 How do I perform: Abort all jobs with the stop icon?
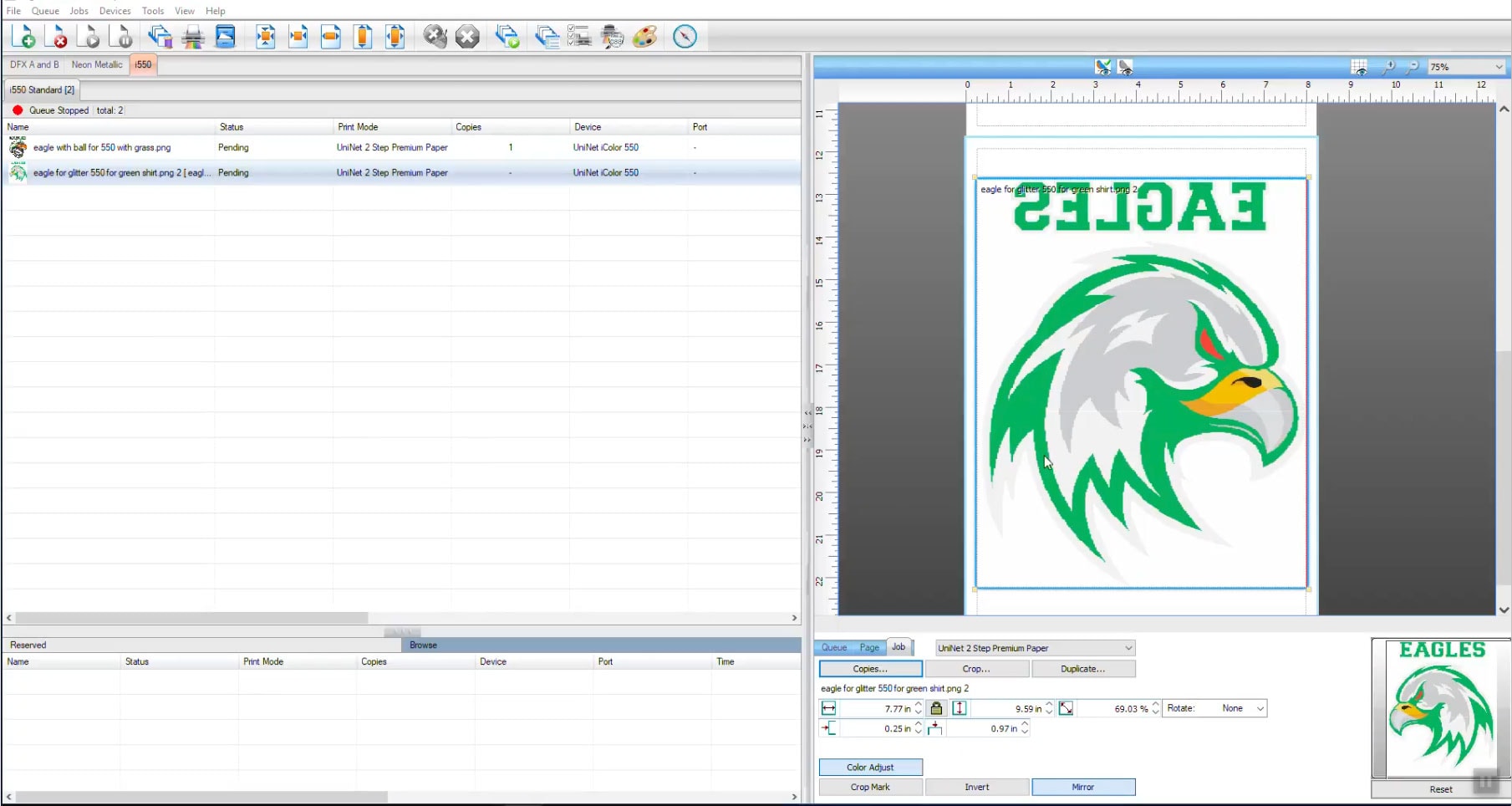point(467,36)
